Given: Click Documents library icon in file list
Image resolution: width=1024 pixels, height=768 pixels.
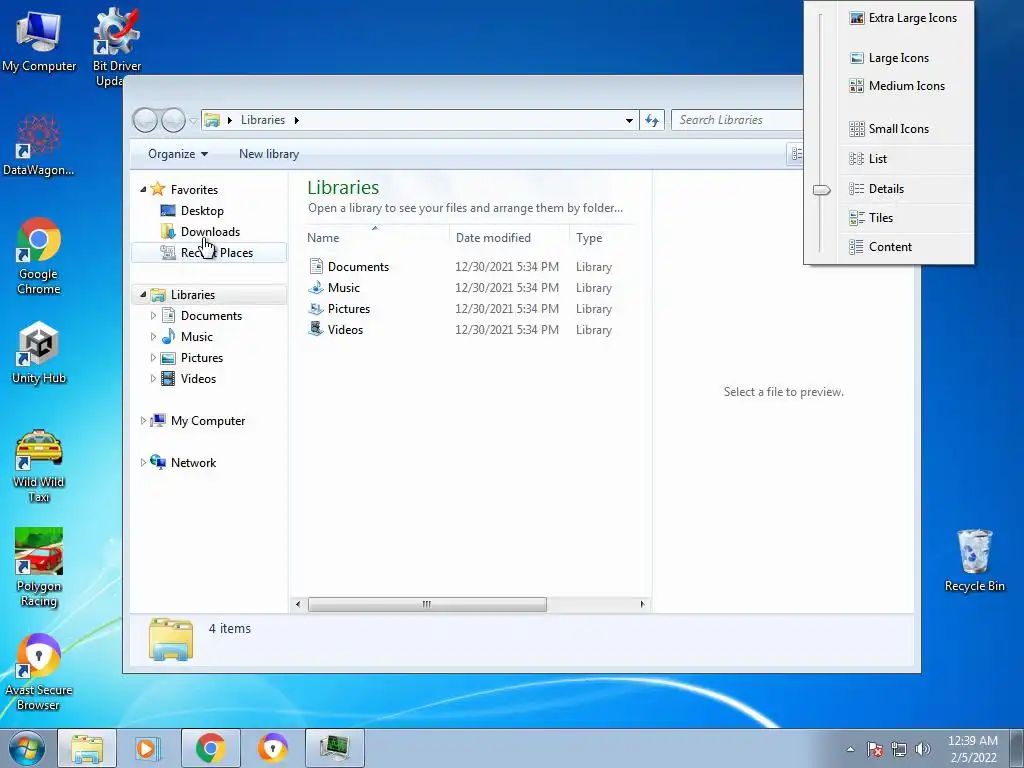Looking at the screenshot, I should point(316,266).
